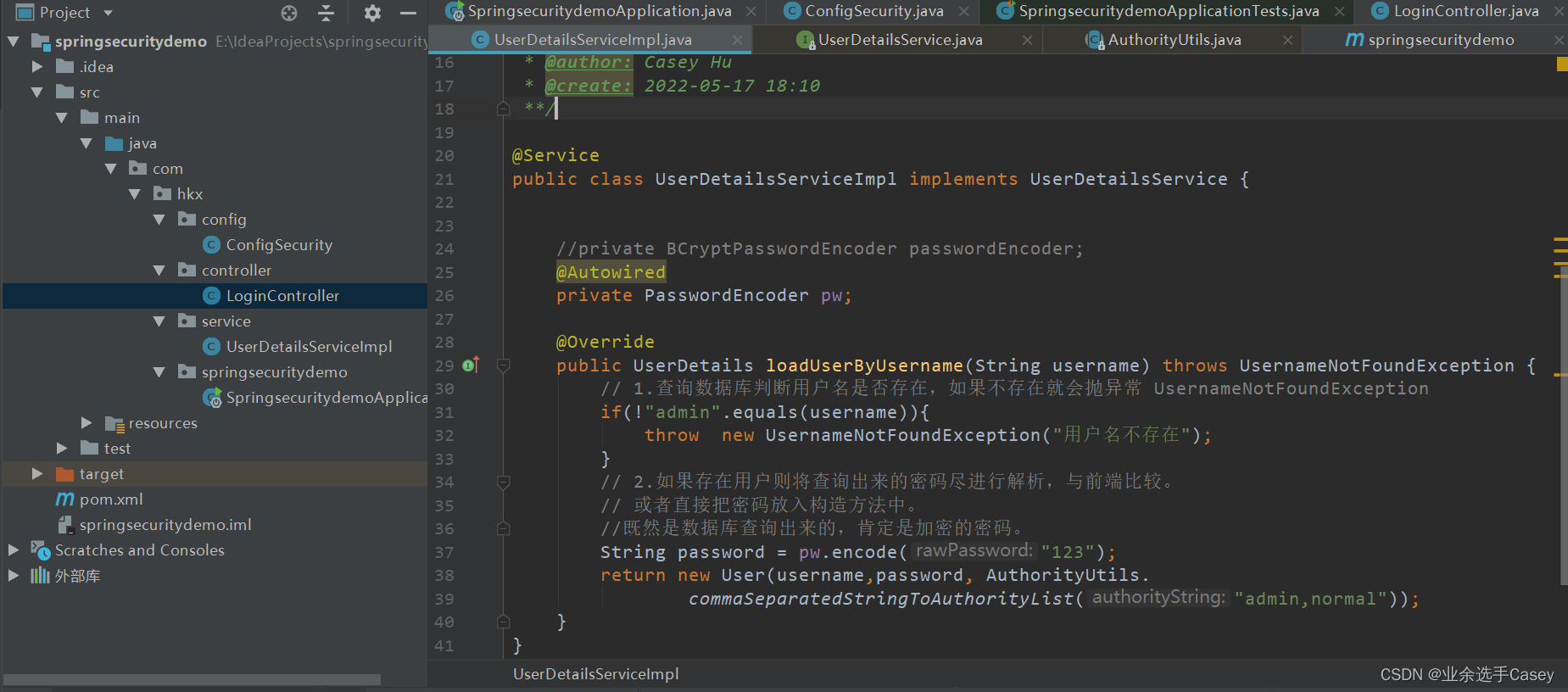Click the Locate/Select Opened File target icon

pos(289,13)
